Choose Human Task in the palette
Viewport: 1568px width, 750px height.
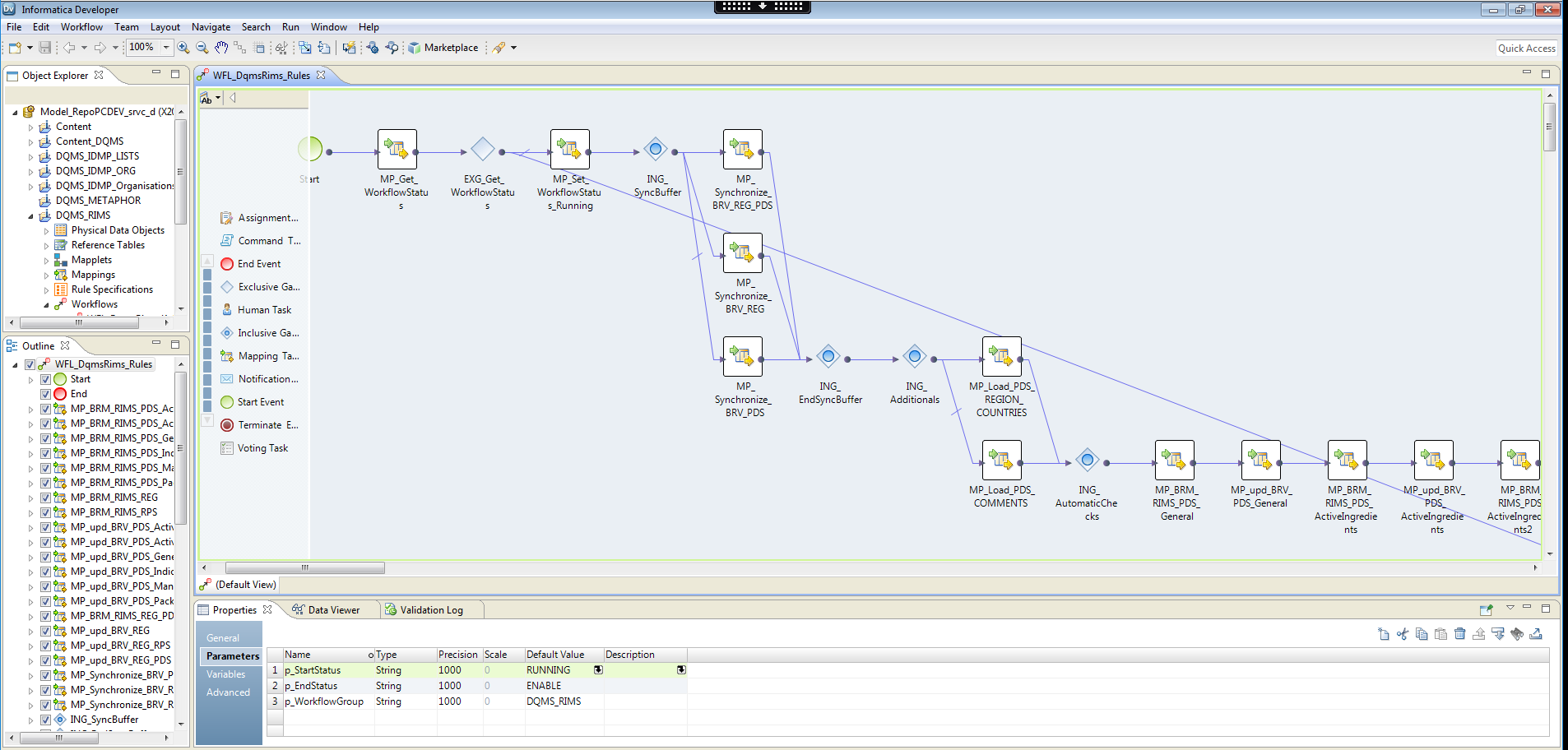click(x=263, y=310)
